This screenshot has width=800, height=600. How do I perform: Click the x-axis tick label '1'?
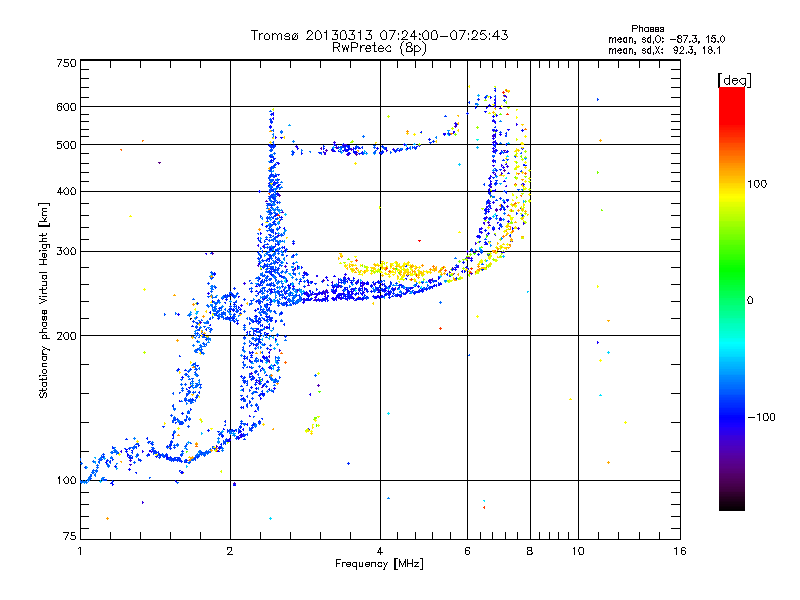[80, 551]
